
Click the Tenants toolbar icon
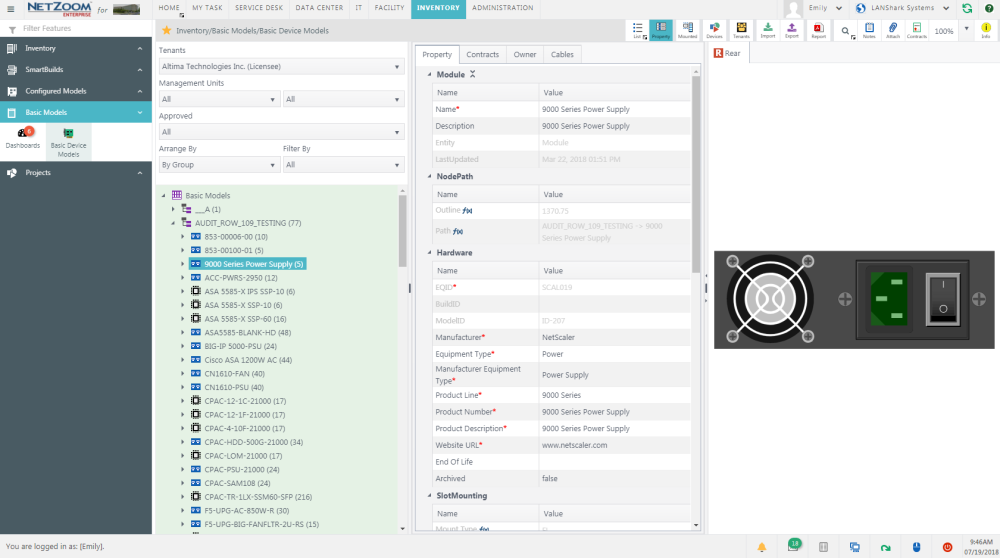(x=741, y=30)
